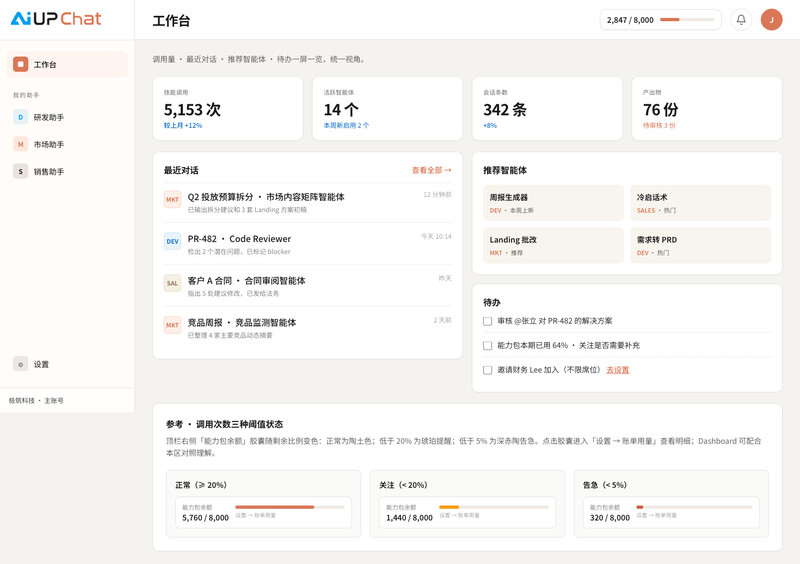Open the 周报生成器 agent card
800x564 pixels.
[553, 203]
